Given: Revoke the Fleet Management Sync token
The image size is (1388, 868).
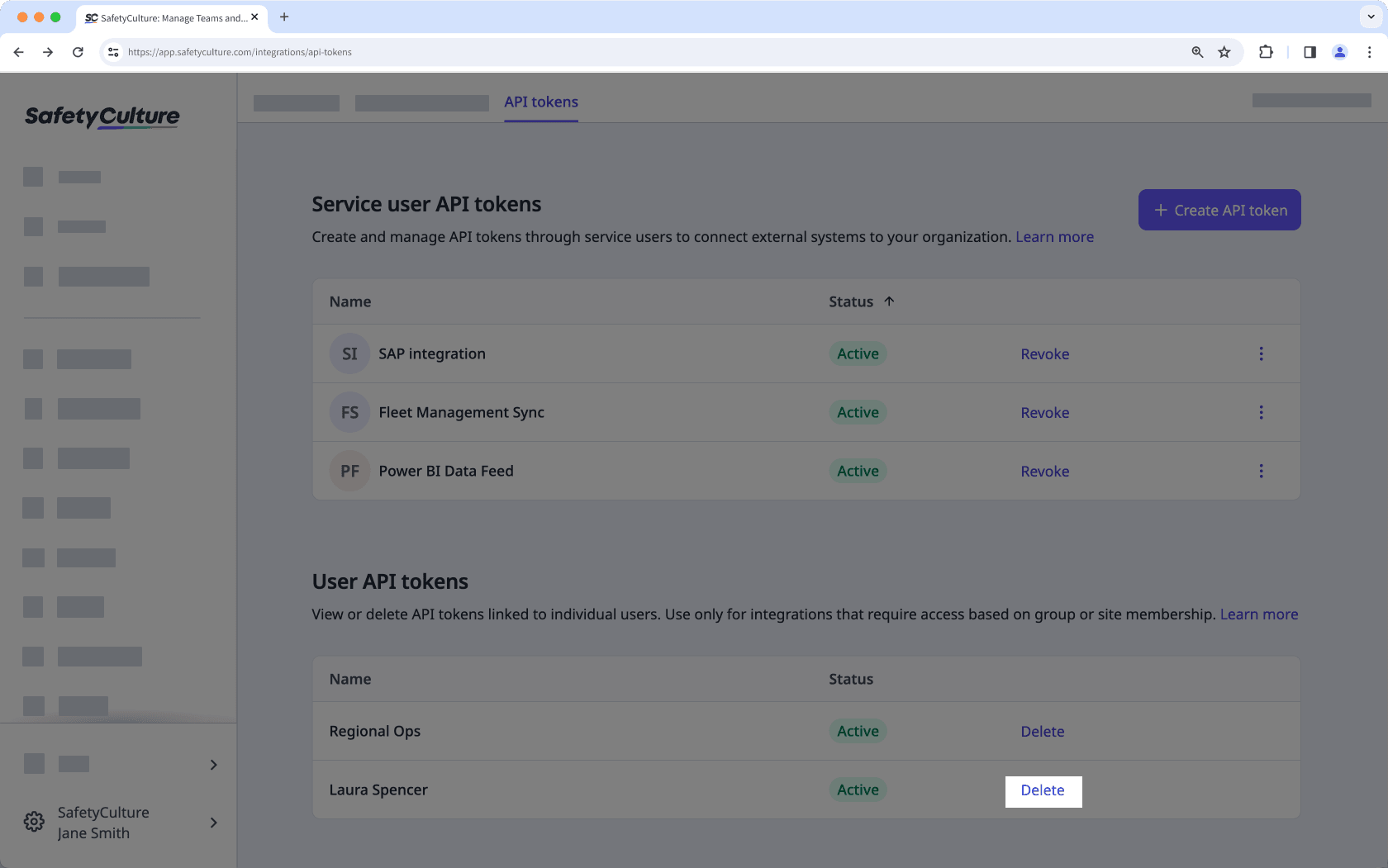Looking at the screenshot, I should pyautogui.click(x=1044, y=412).
